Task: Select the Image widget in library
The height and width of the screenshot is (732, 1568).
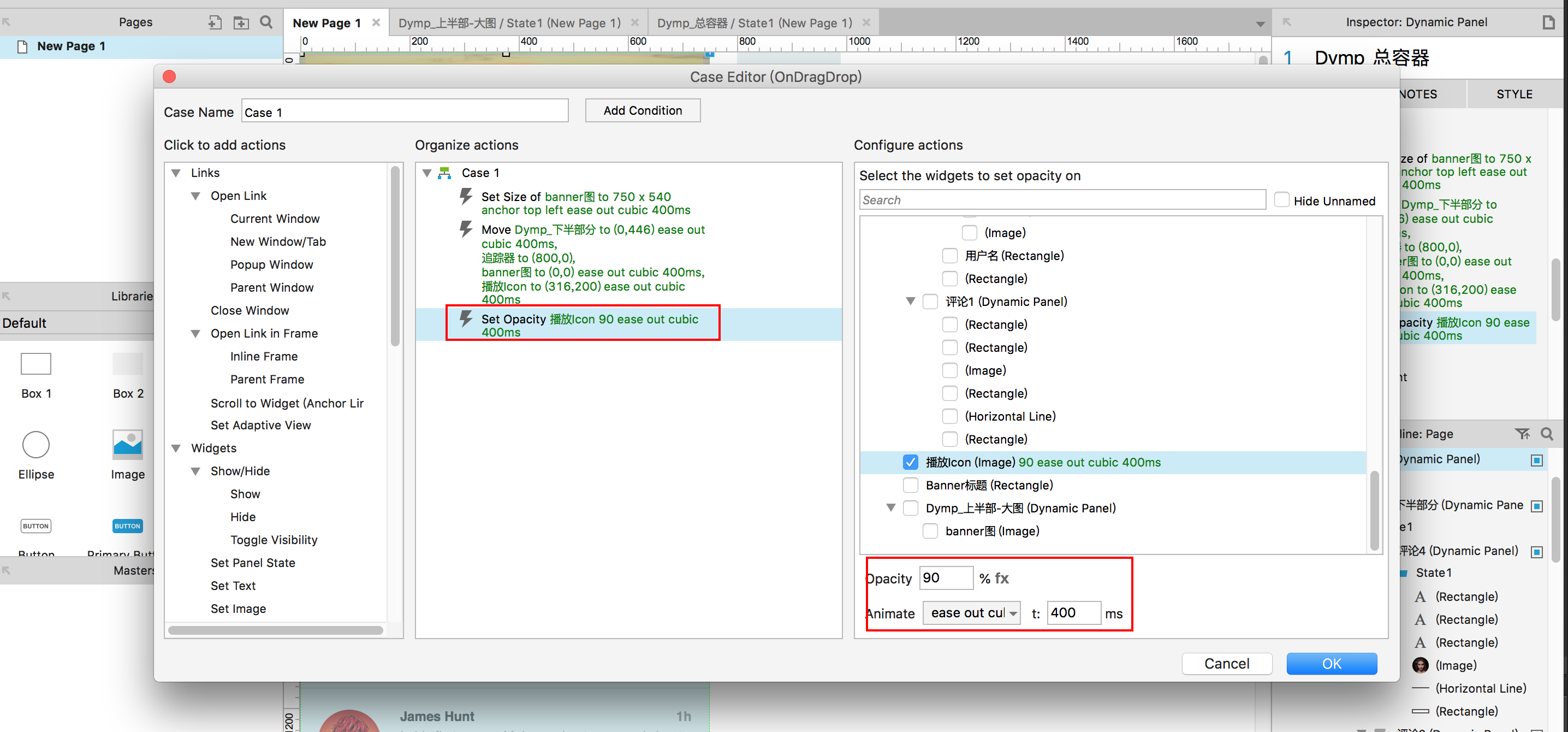Action: point(127,445)
